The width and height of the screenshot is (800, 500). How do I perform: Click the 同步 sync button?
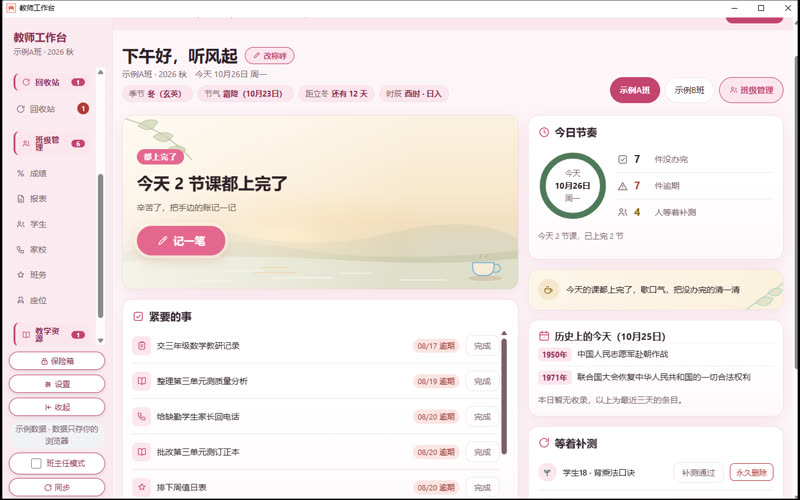57,487
